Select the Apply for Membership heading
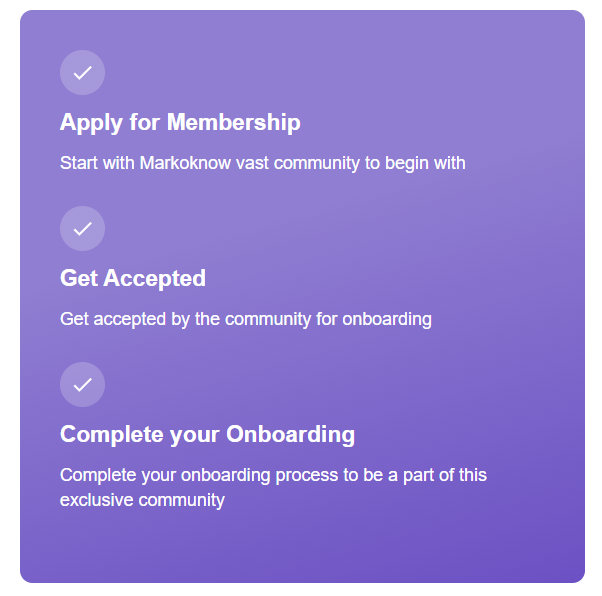The width and height of the screenshot is (602, 596). [x=180, y=123]
